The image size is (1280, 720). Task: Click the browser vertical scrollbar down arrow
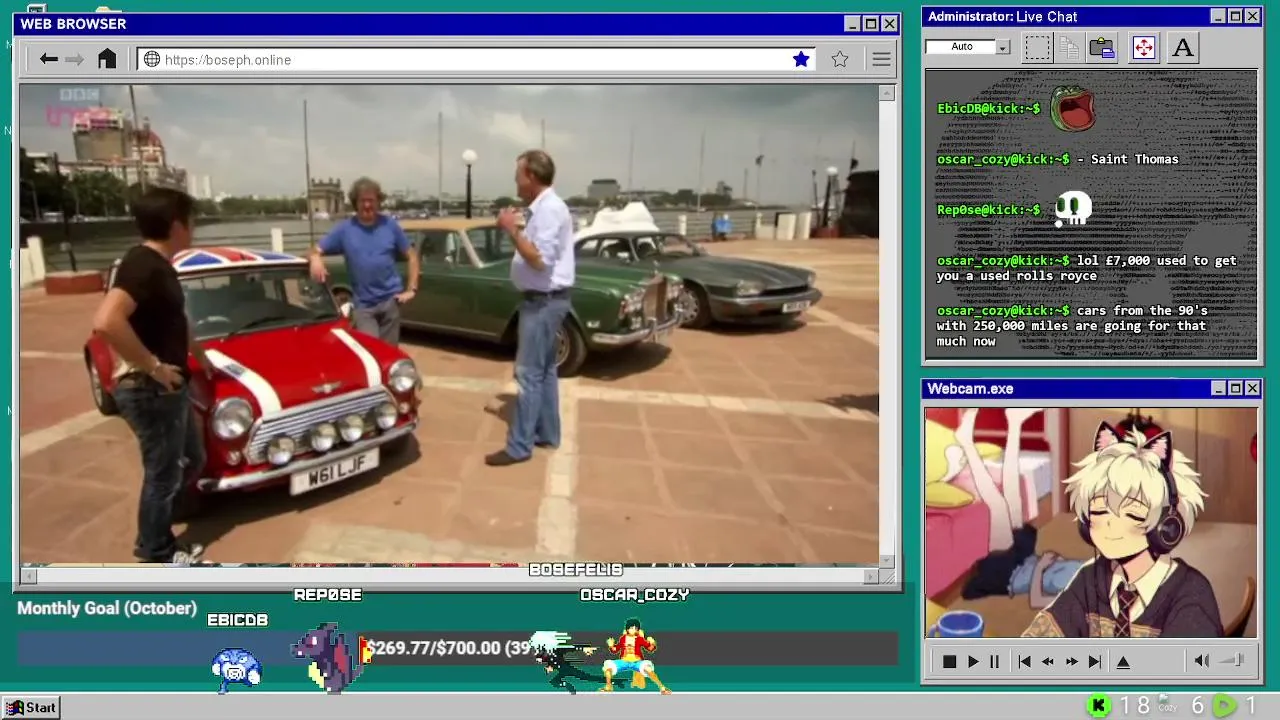(x=887, y=560)
